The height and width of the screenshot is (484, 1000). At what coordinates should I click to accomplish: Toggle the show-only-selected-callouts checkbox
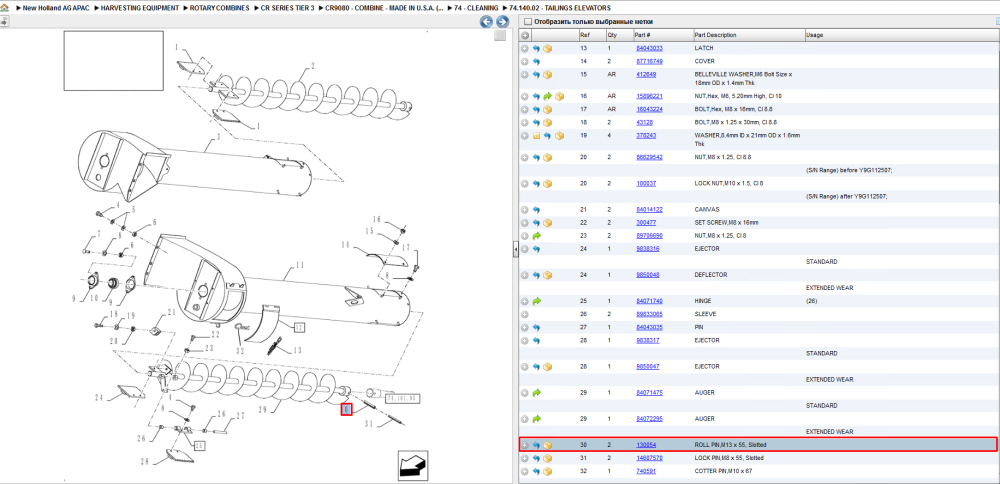[527, 22]
